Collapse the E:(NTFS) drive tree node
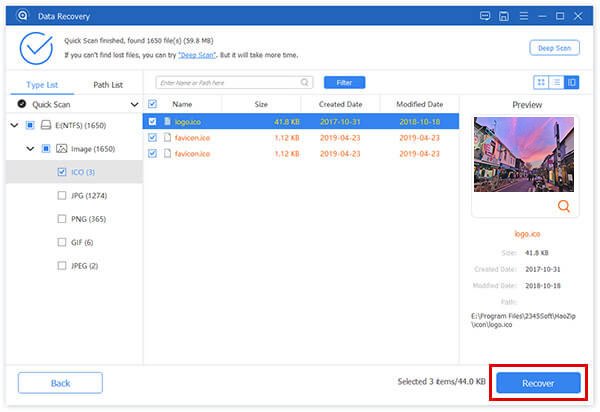This screenshot has width=600, height=412. pos(14,125)
